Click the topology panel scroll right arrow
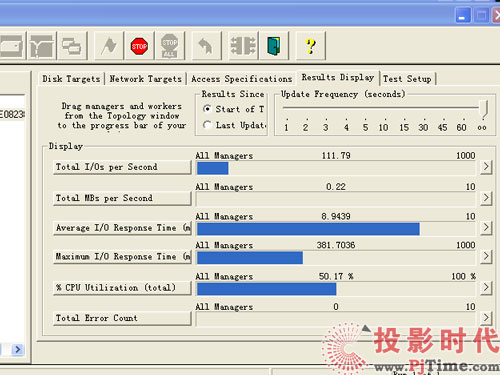 coord(18,349)
